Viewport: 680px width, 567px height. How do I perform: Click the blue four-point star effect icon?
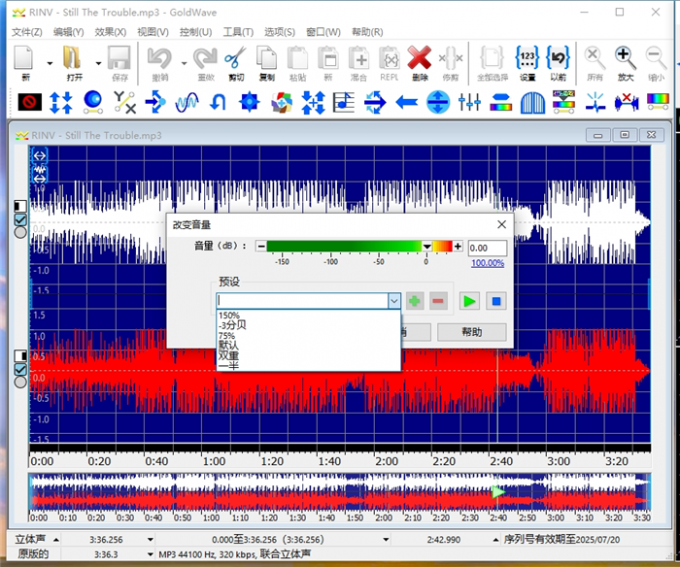(249, 102)
